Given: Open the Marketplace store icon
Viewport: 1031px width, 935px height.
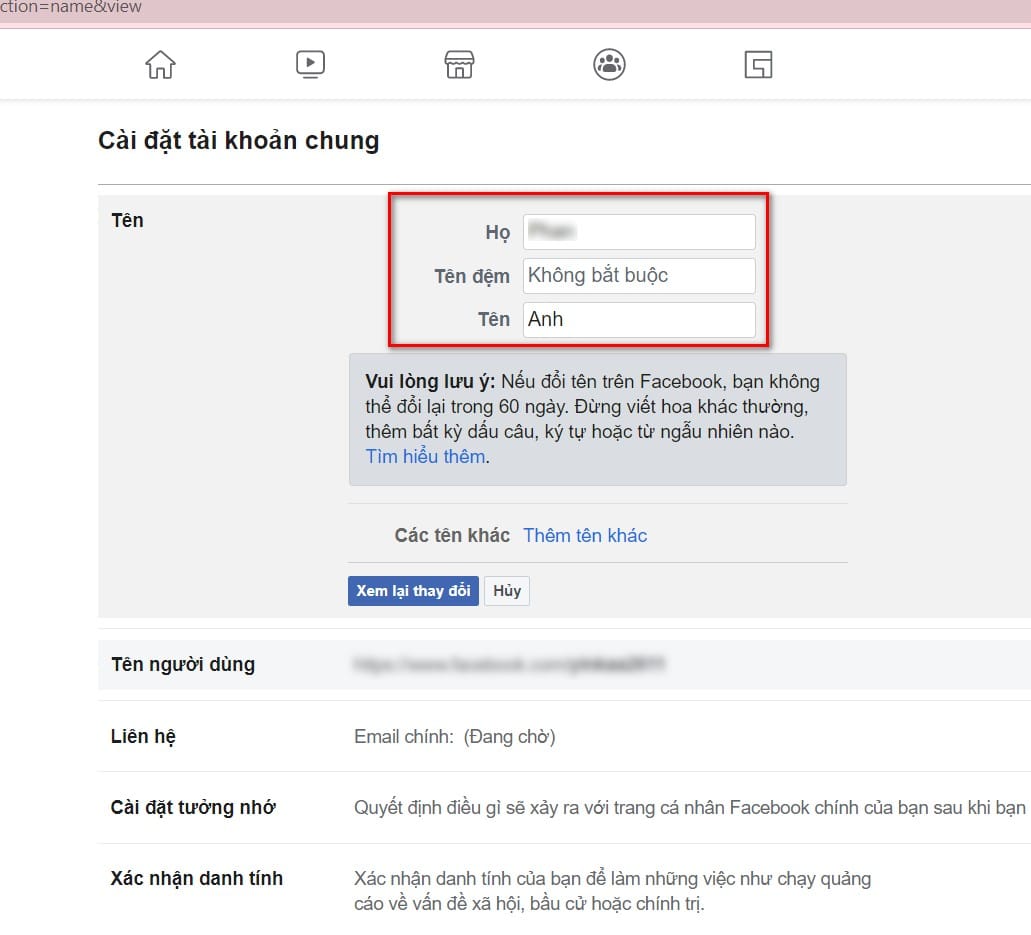Looking at the screenshot, I should point(460,64).
